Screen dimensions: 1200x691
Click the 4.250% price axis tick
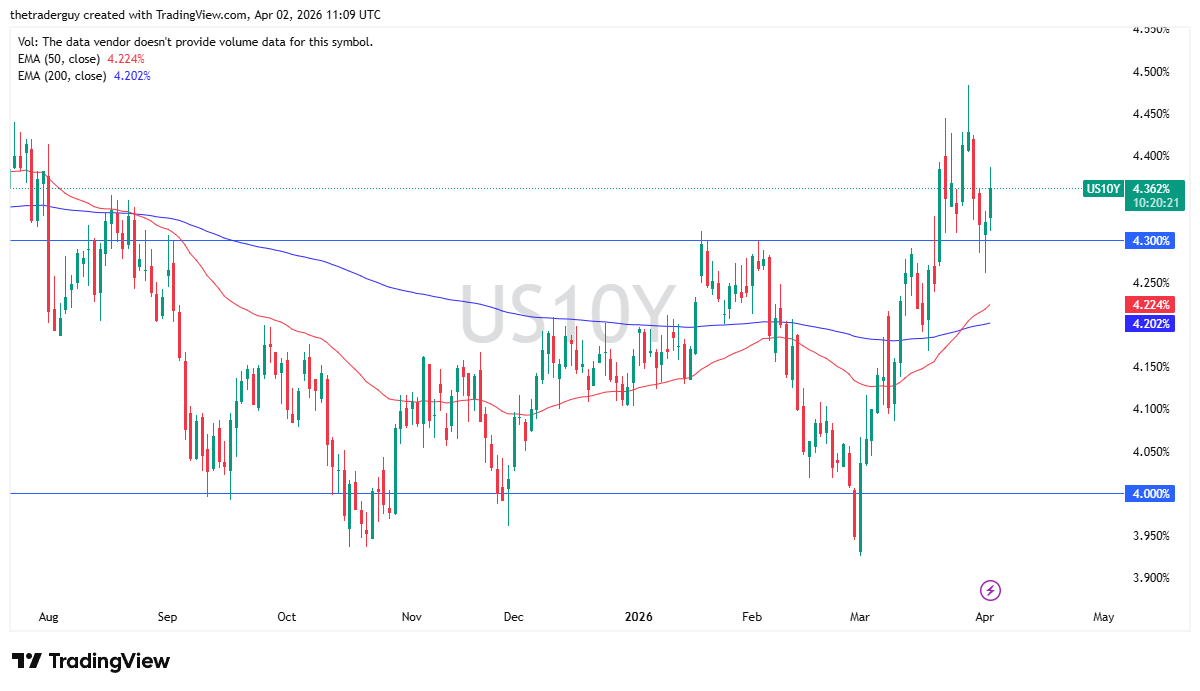pyautogui.click(x=1150, y=283)
